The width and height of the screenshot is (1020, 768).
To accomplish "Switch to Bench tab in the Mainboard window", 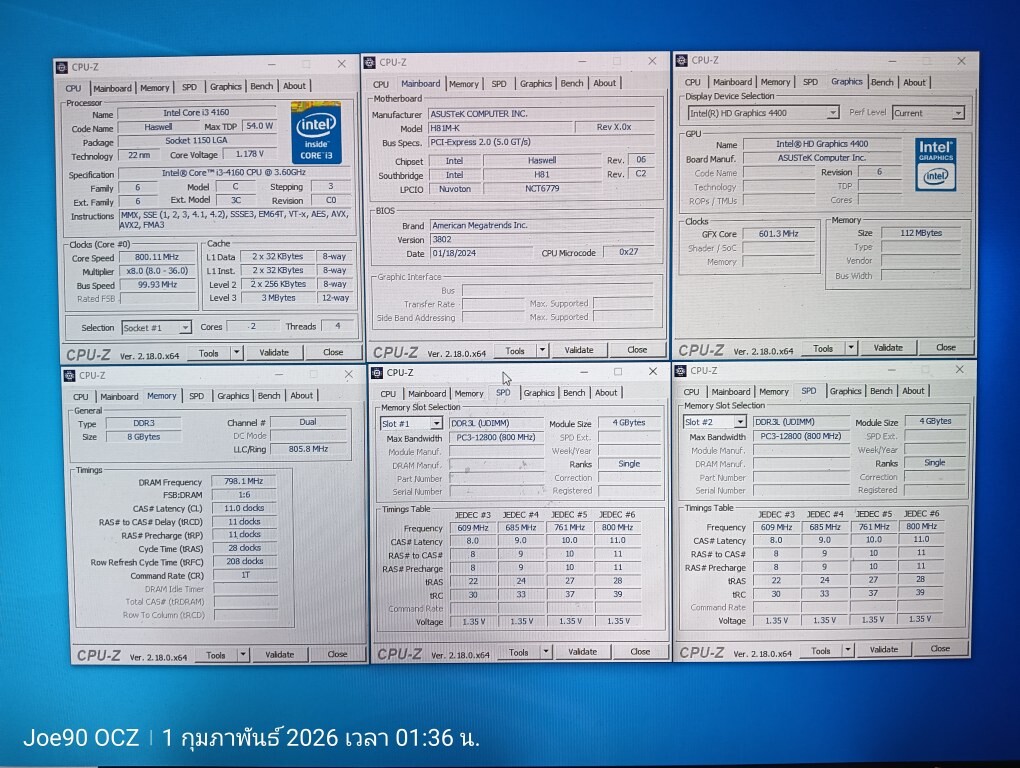I will point(572,84).
